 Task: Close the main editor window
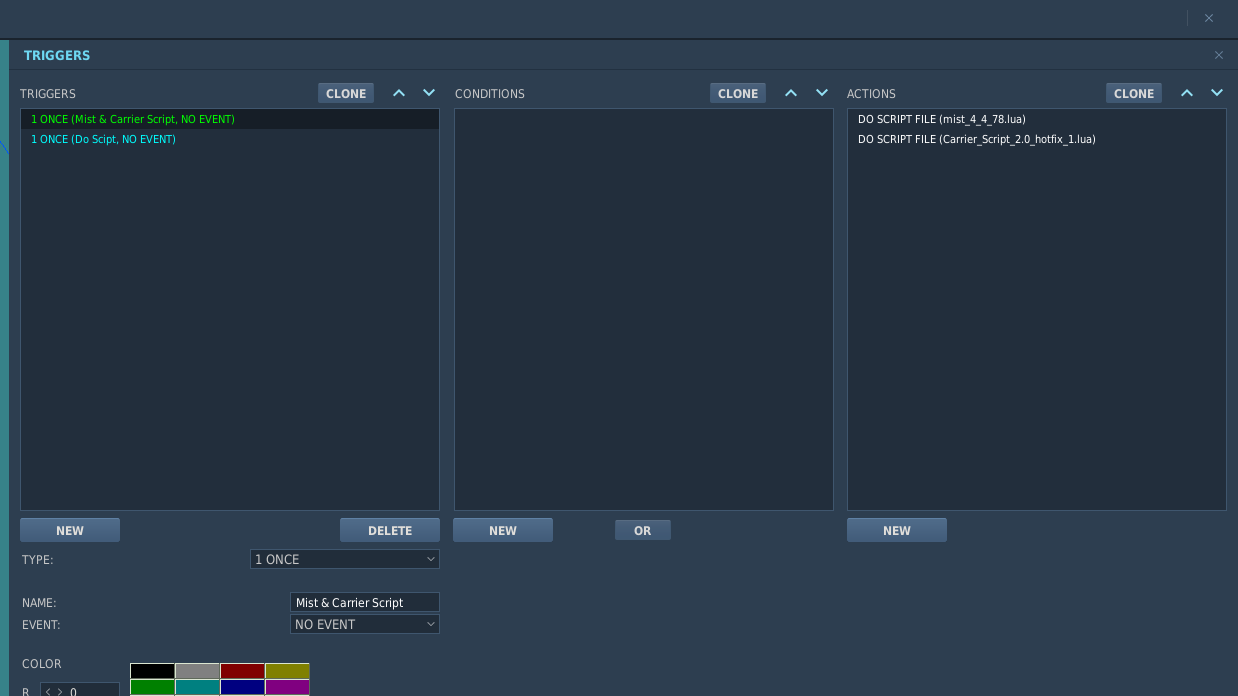[1209, 18]
